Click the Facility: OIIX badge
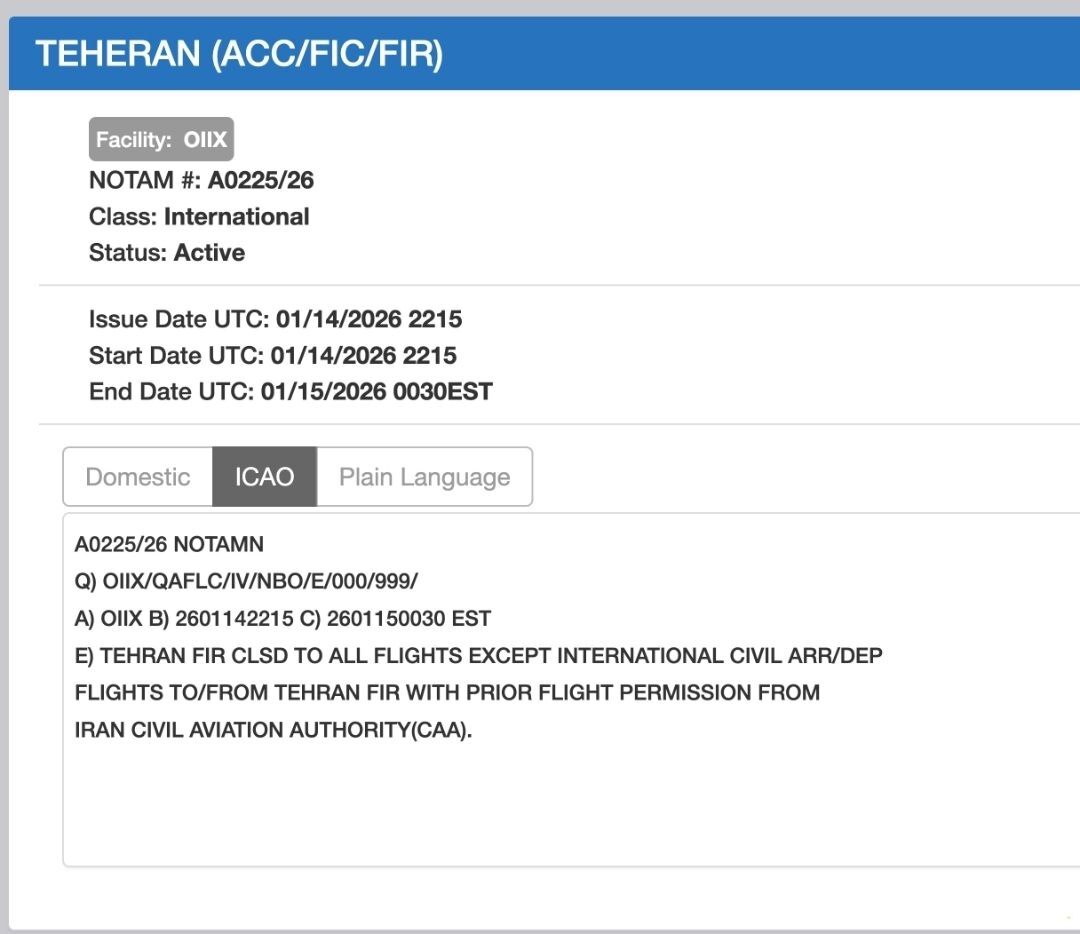Screen dimensions: 1080x934 click(x=161, y=140)
